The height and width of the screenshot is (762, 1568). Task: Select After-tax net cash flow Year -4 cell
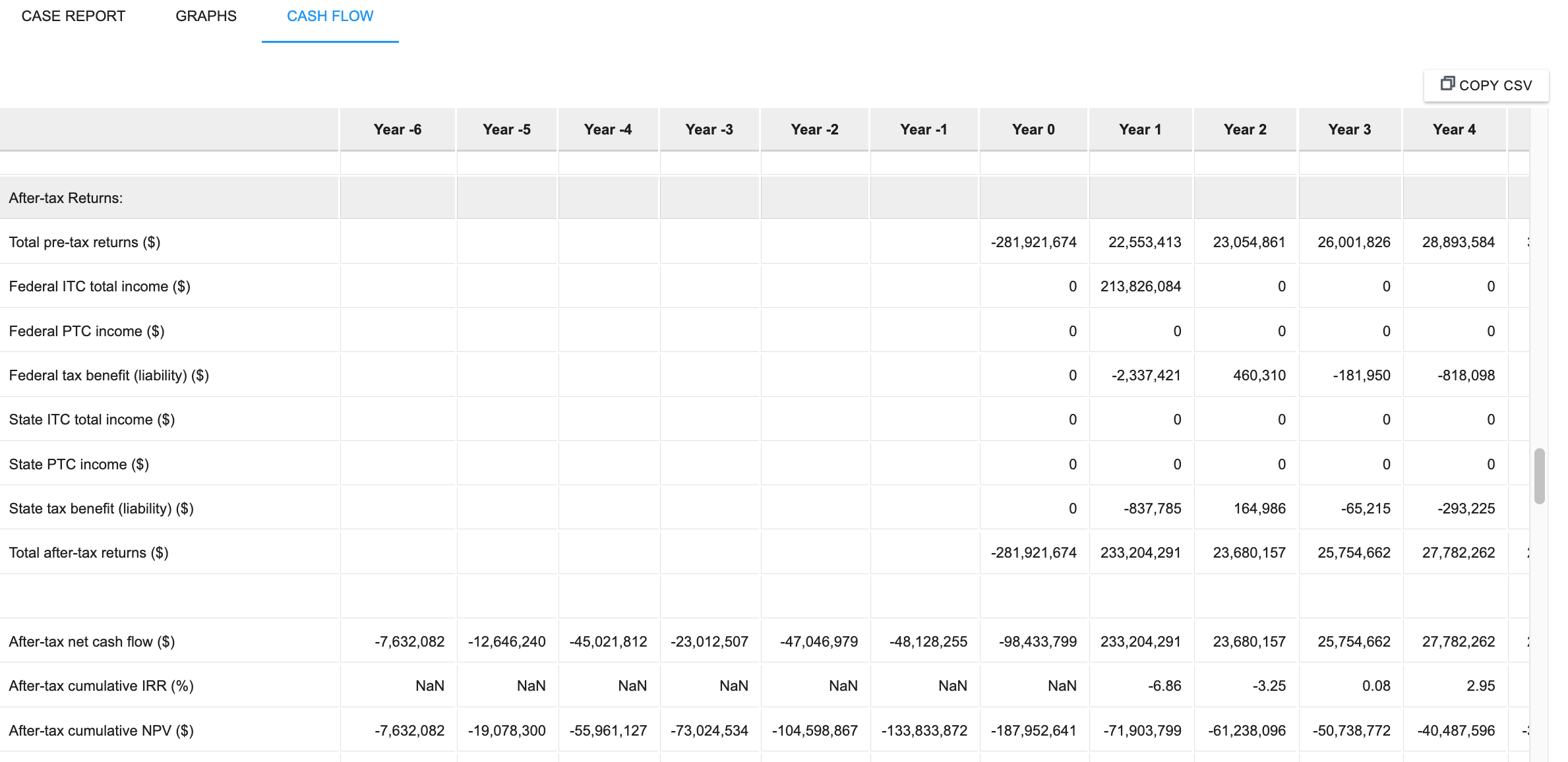[x=608, y=642]
